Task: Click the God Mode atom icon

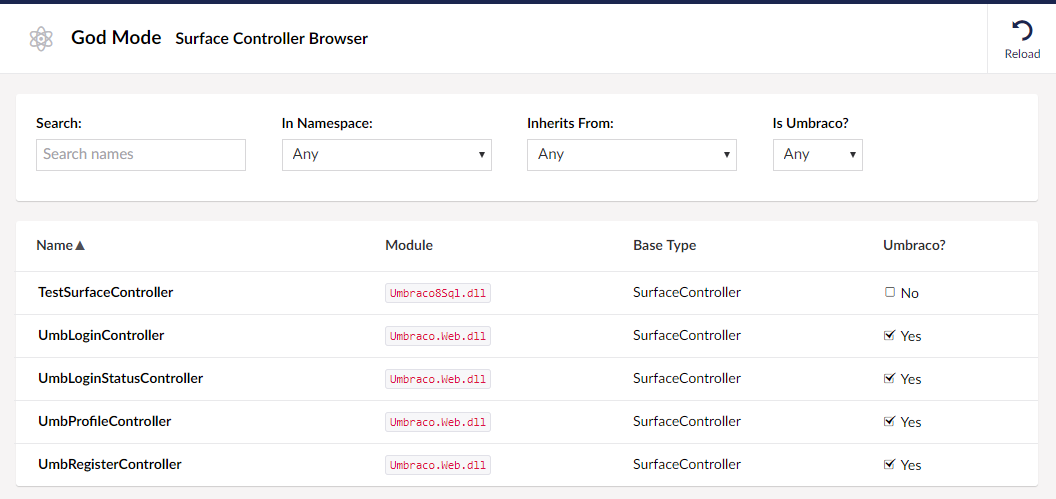Action: coord(42,39)
